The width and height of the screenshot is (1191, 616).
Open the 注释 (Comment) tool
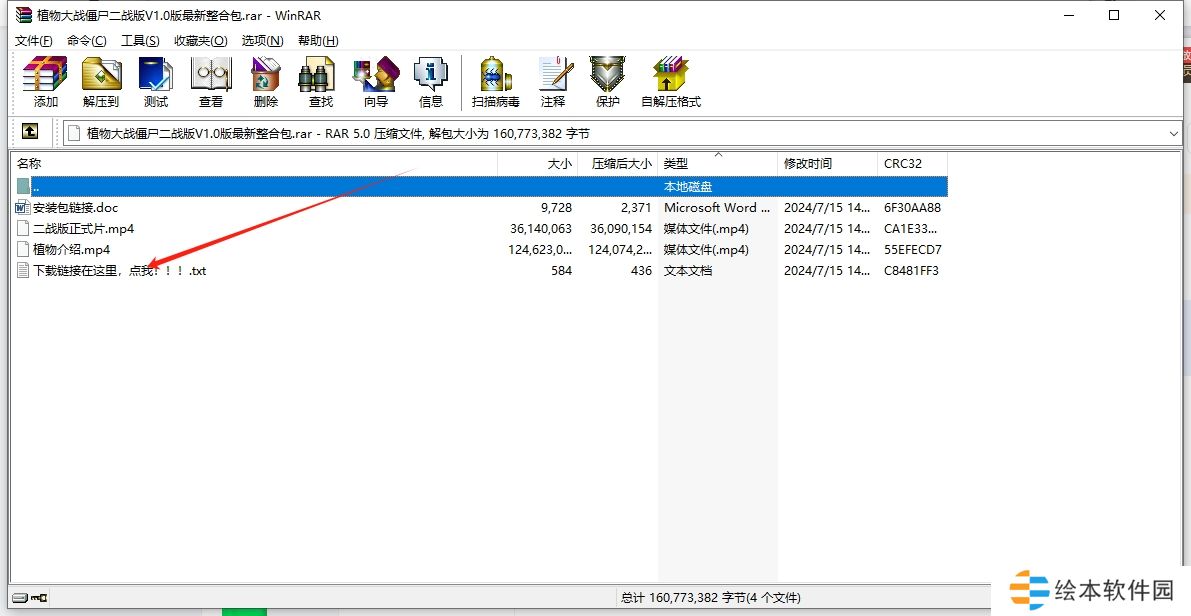[553, 81]
